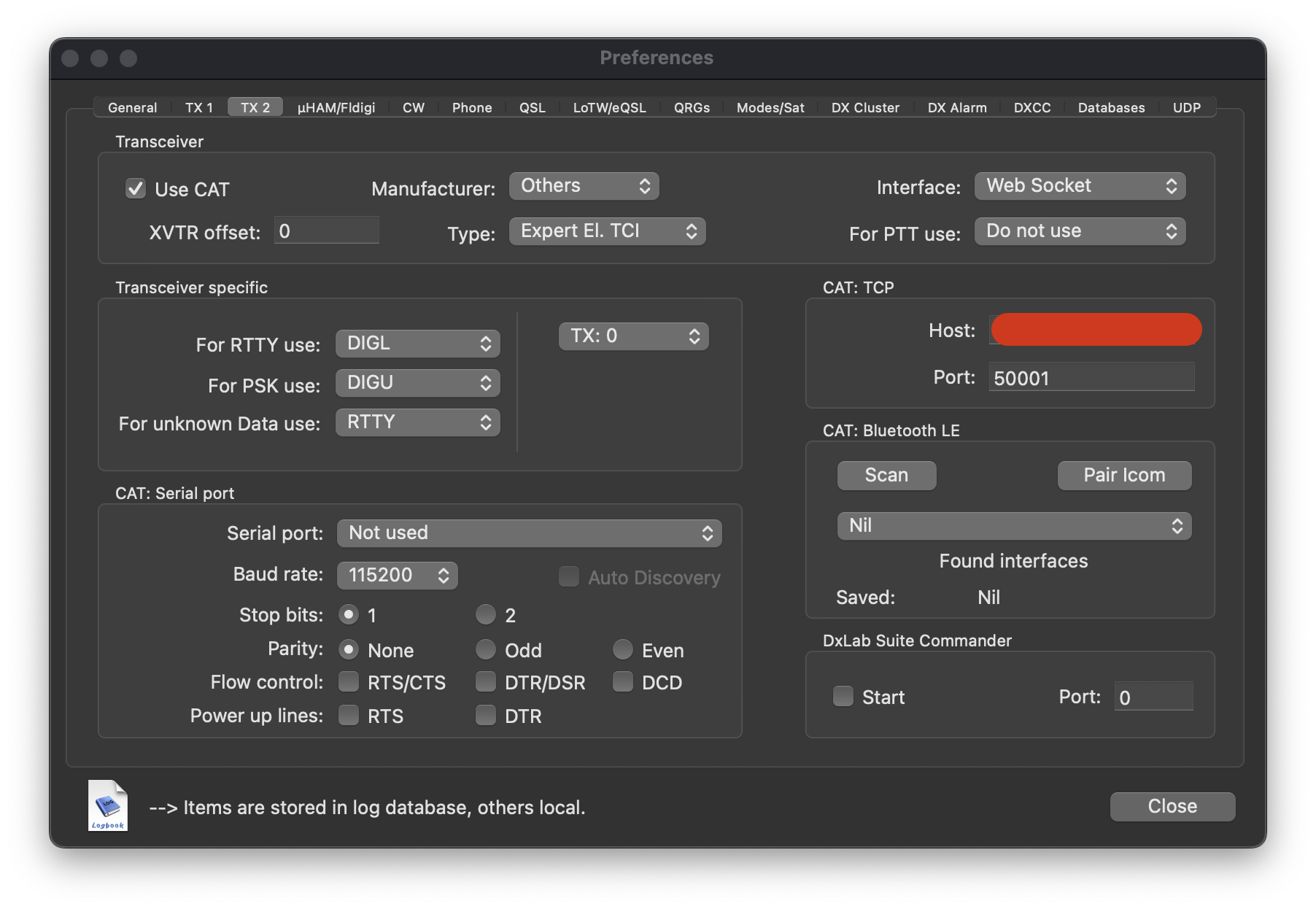1316x909 pixels.
Task: Uncheck the Use CAT checkbox
Action: (135, 189)
